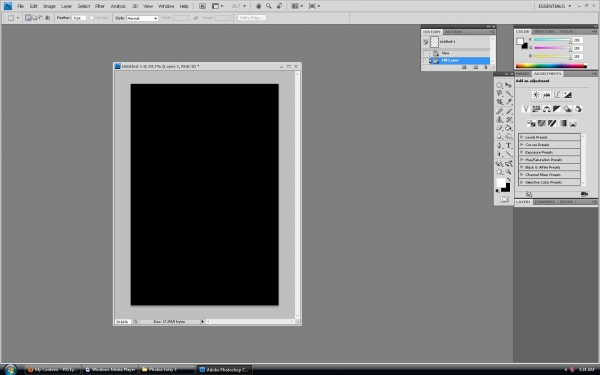Viewport: 600px width, 375px height.
Task: Switch to the Actions tab
Action: point(453,32)
